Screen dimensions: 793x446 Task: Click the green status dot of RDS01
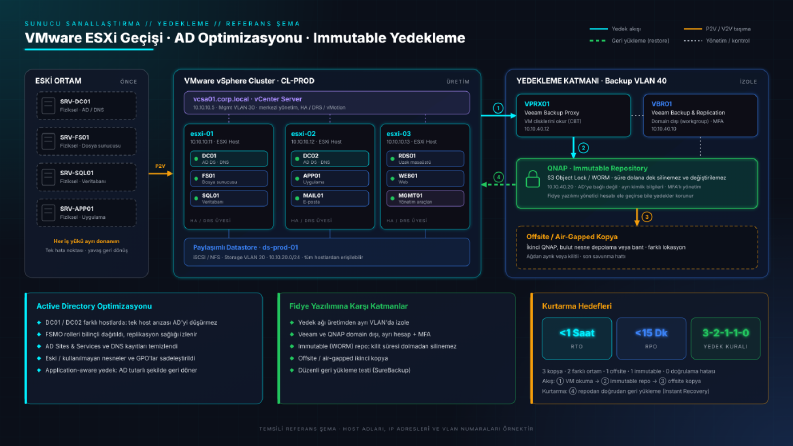(x=392, y=159)
